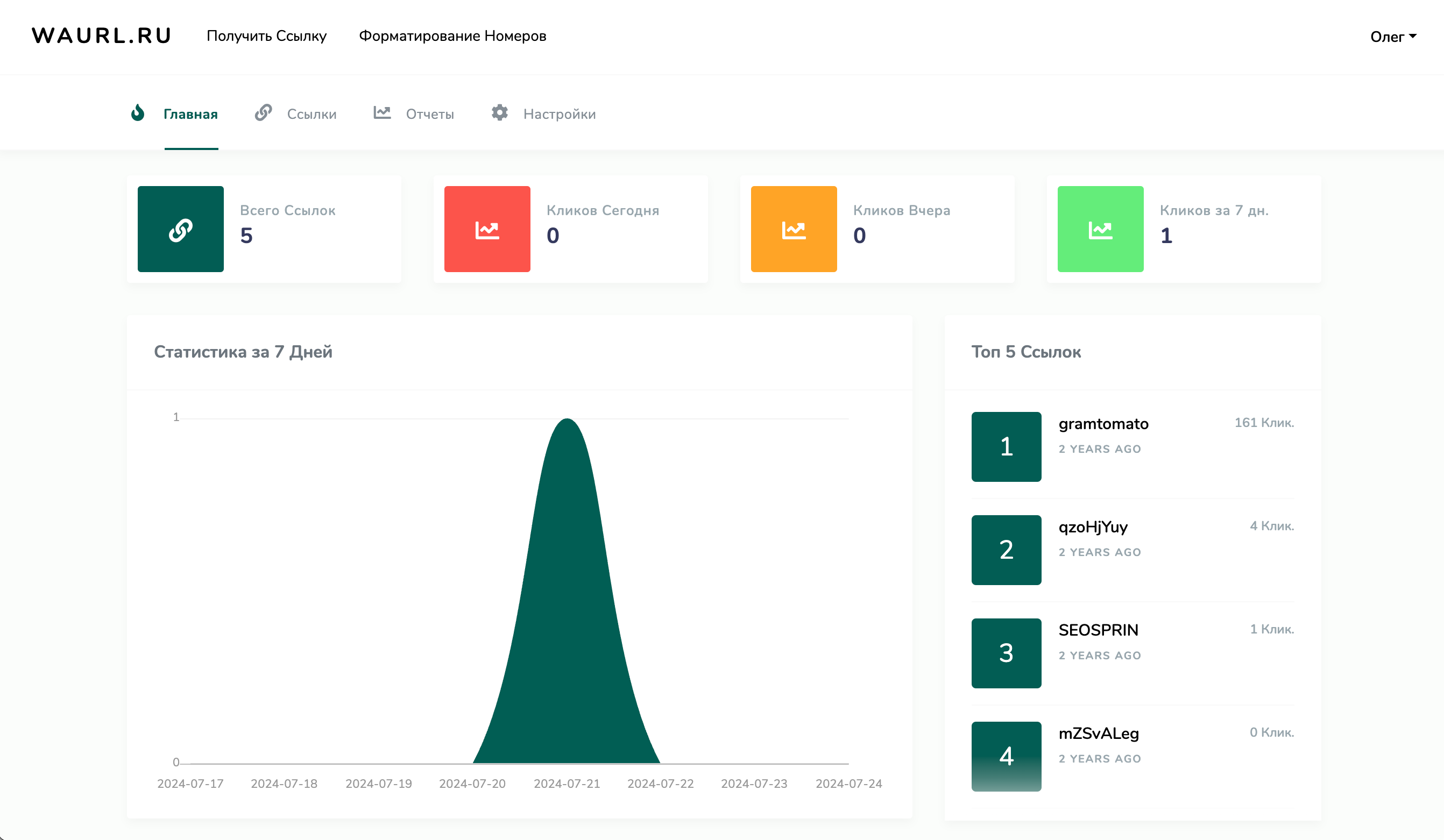1444x840 pixels.
Task: Click the chain link icon beside Ссылки
Action: pos(263,113)
